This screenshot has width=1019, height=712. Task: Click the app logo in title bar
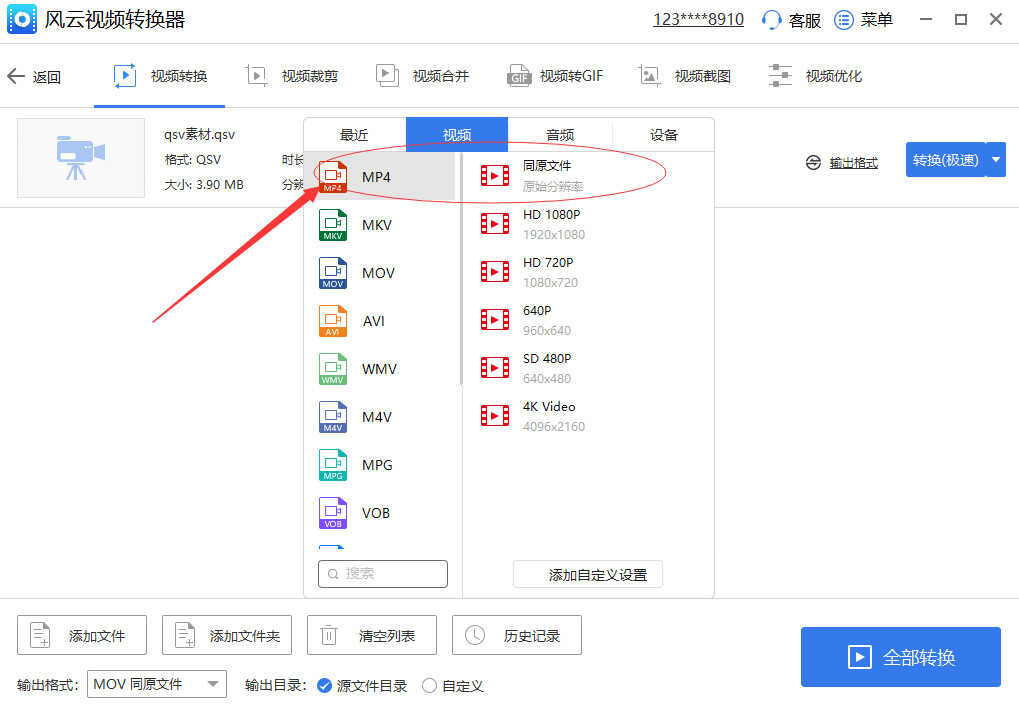click(22, 19)
